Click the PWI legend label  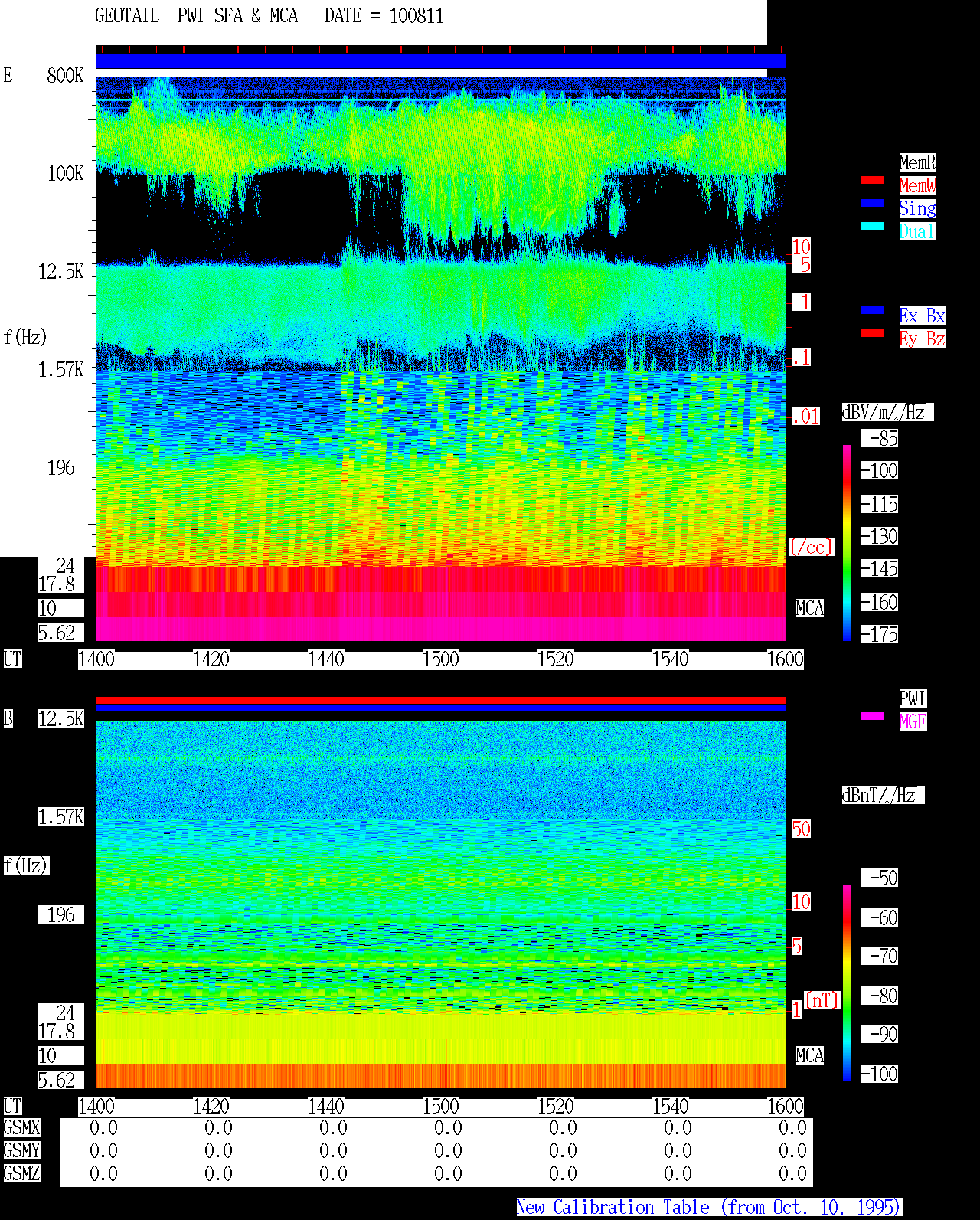(x=913, y=698)
